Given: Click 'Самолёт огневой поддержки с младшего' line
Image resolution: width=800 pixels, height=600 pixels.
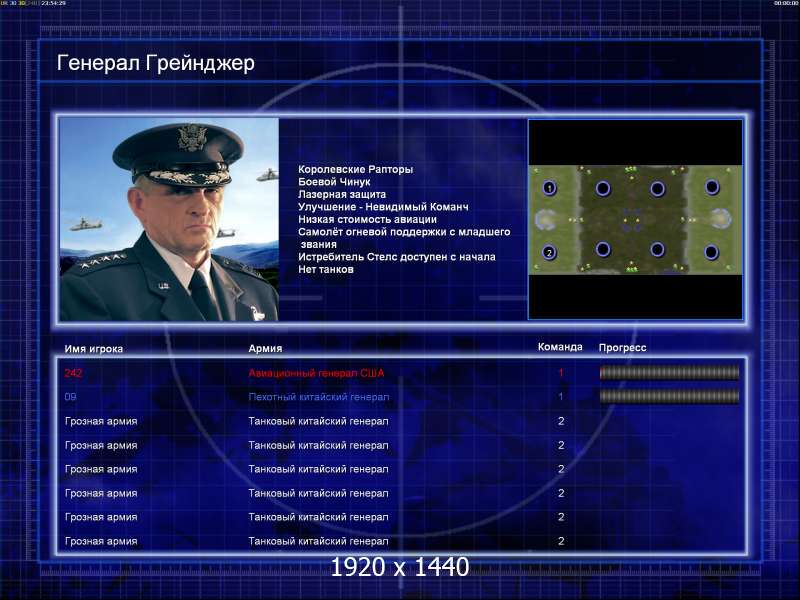Looking at the screenshot, I should 404,232.
